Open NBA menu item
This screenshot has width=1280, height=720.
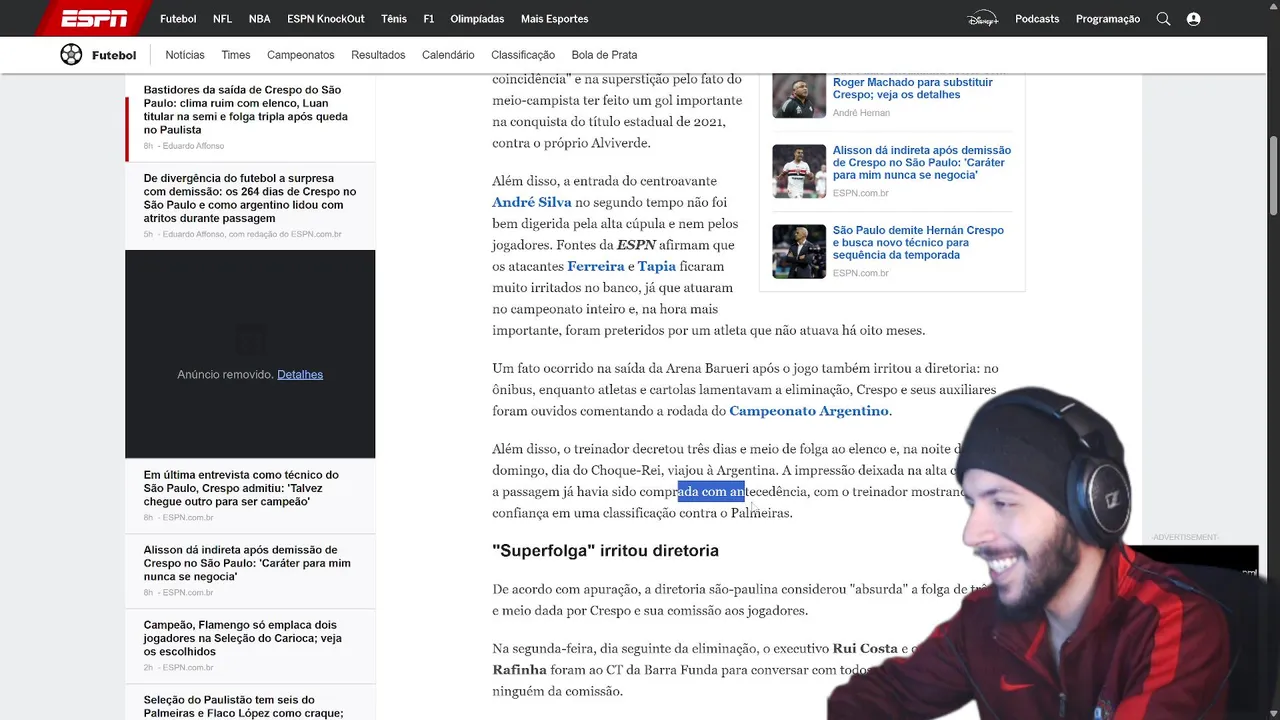point(259,19)
